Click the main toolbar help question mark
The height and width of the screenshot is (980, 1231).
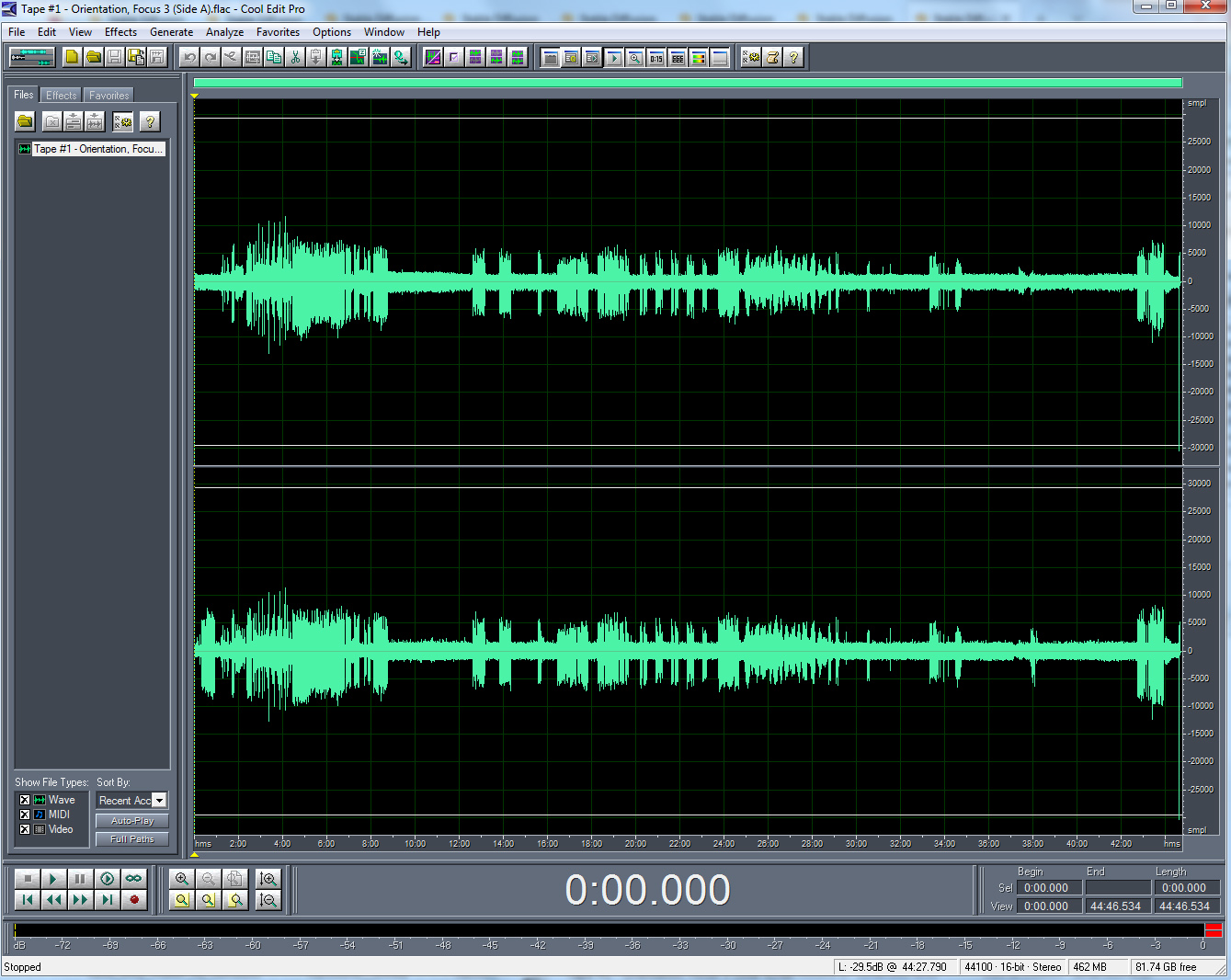tap(794, 57)
